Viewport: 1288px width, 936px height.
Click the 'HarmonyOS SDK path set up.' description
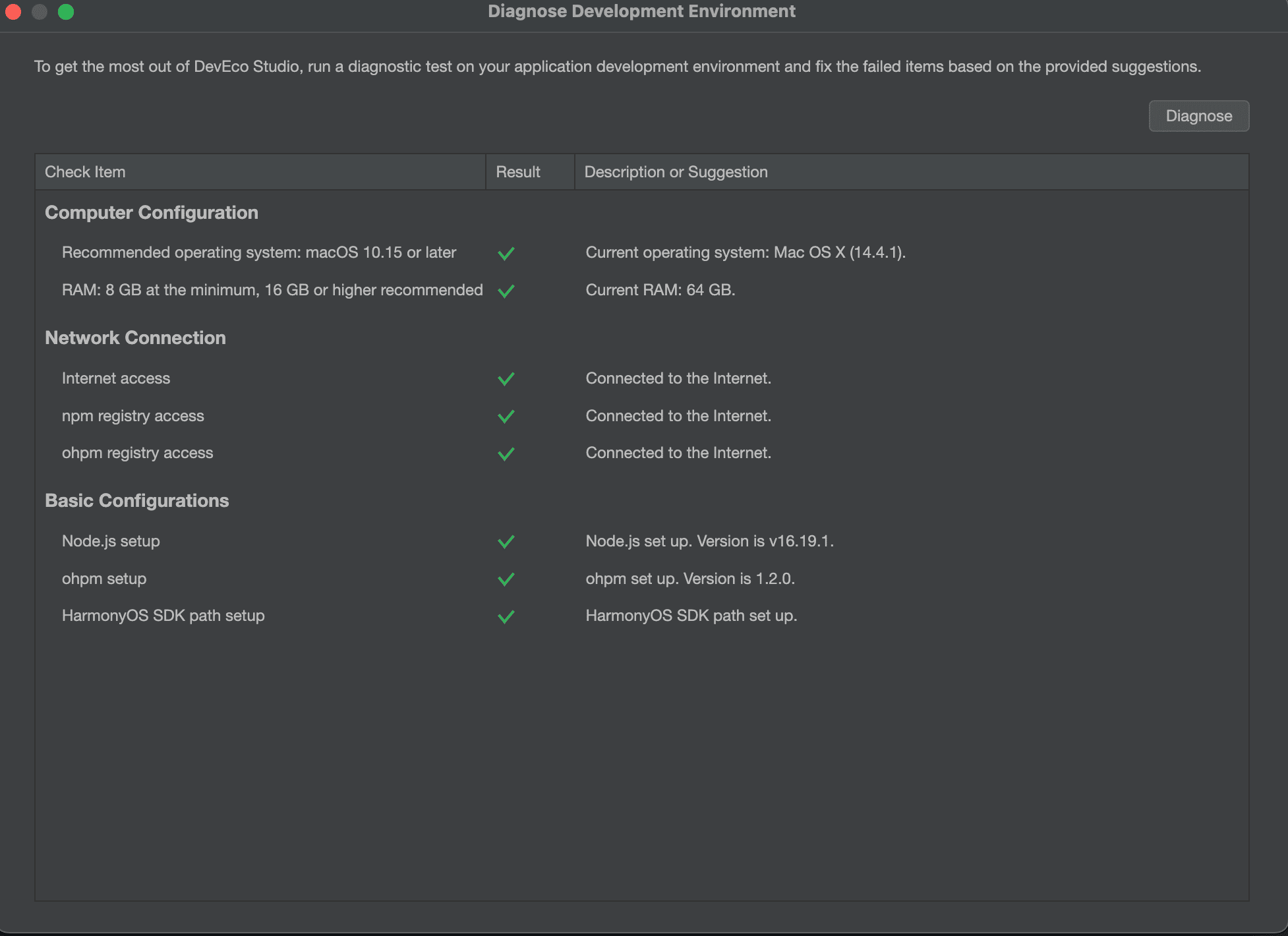coord(691,616)
